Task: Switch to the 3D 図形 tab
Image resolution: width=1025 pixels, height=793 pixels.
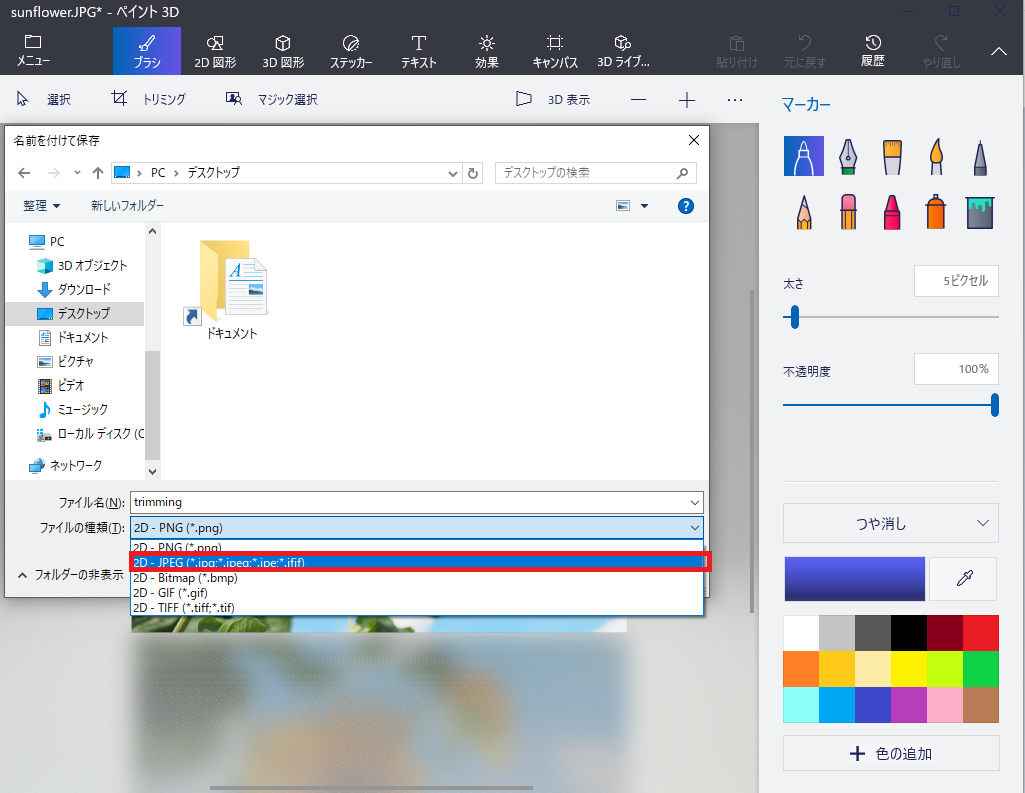Action: click(x=283, y=51)
